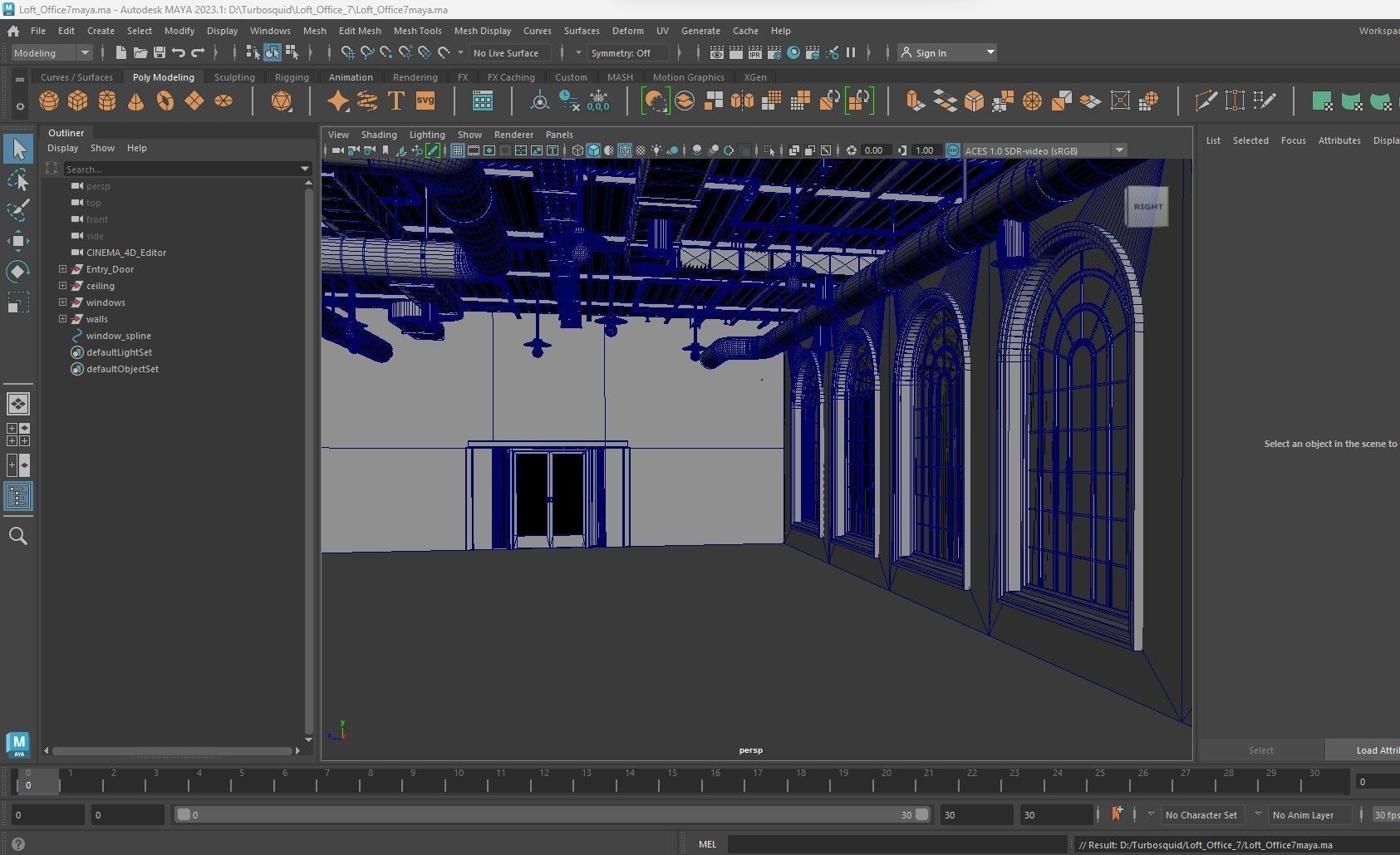Click the Bevel cube shelf icon

974,101
